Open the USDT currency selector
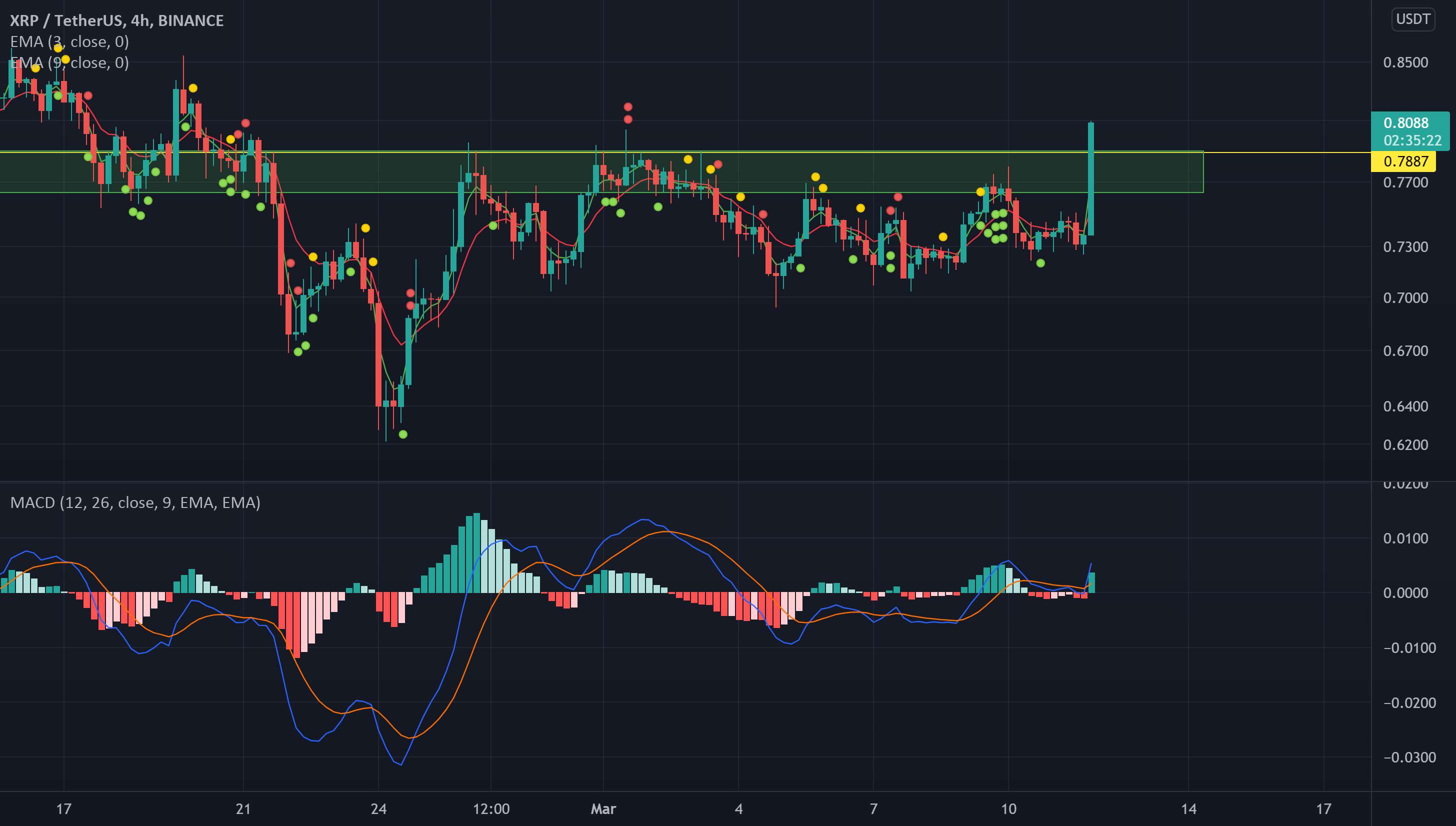 click(x=1413, y=19)
